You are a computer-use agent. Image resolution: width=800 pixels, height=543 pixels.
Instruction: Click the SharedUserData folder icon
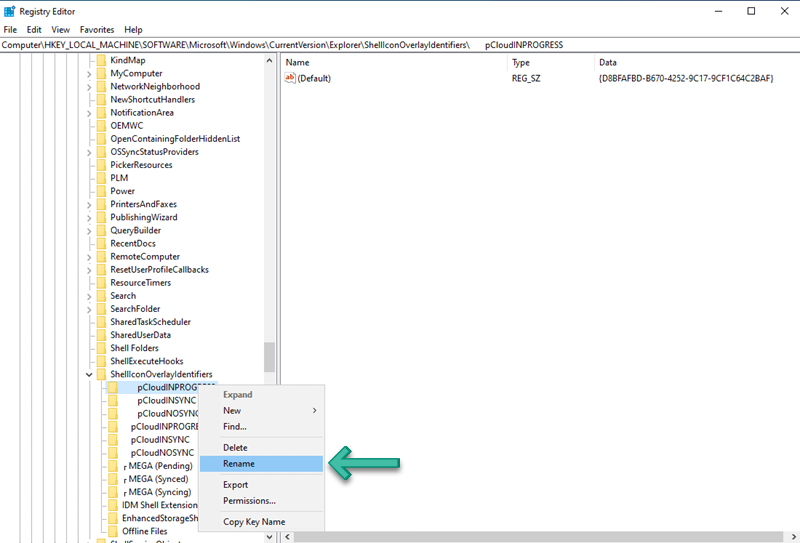[x=101, y=335]
